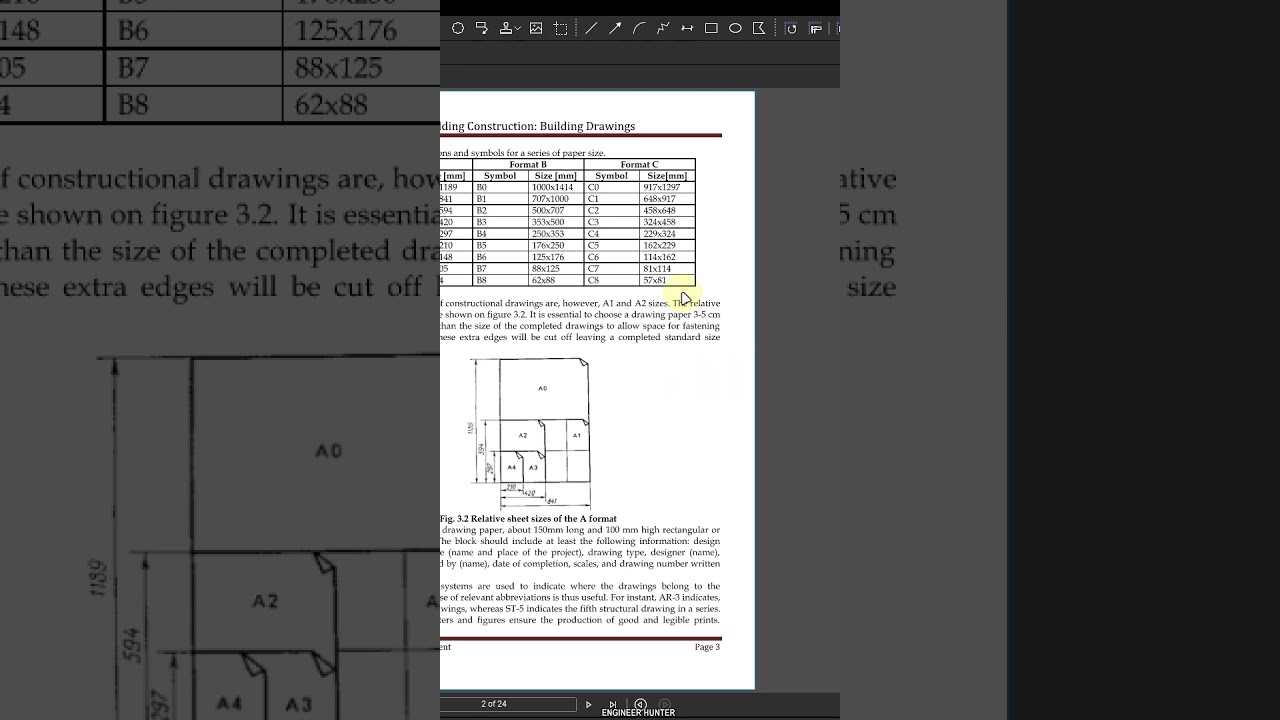Open the stamp tool dropdown arrow
The image size is (1280, 720).
(x=518, y=30)
